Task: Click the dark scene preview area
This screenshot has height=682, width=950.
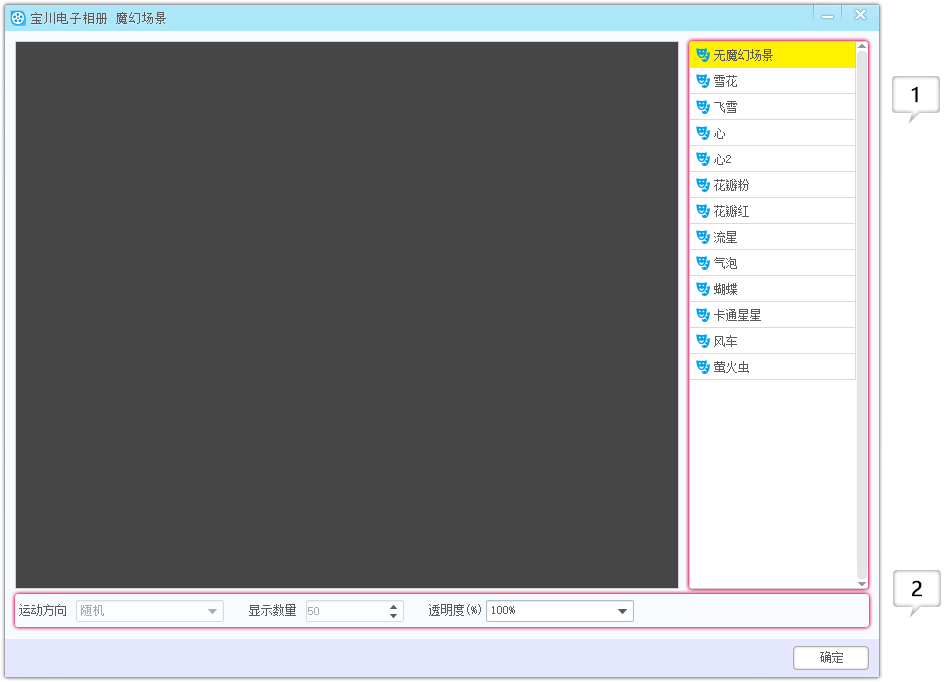Action: tap(347, 315)
